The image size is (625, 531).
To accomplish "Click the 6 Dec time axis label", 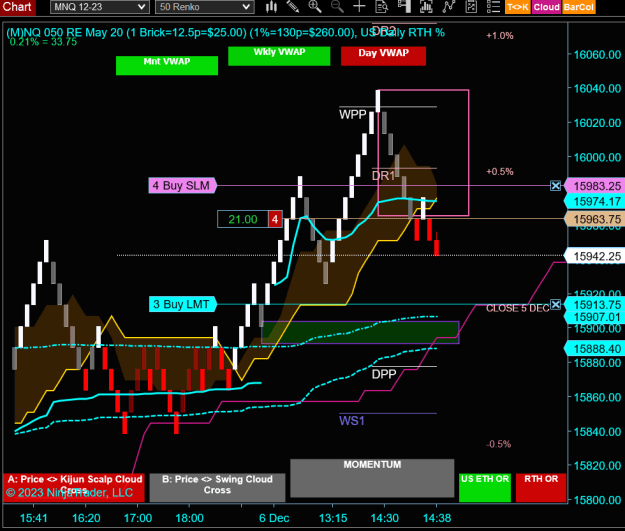I will pyautogui.click(x=274, y=518).
